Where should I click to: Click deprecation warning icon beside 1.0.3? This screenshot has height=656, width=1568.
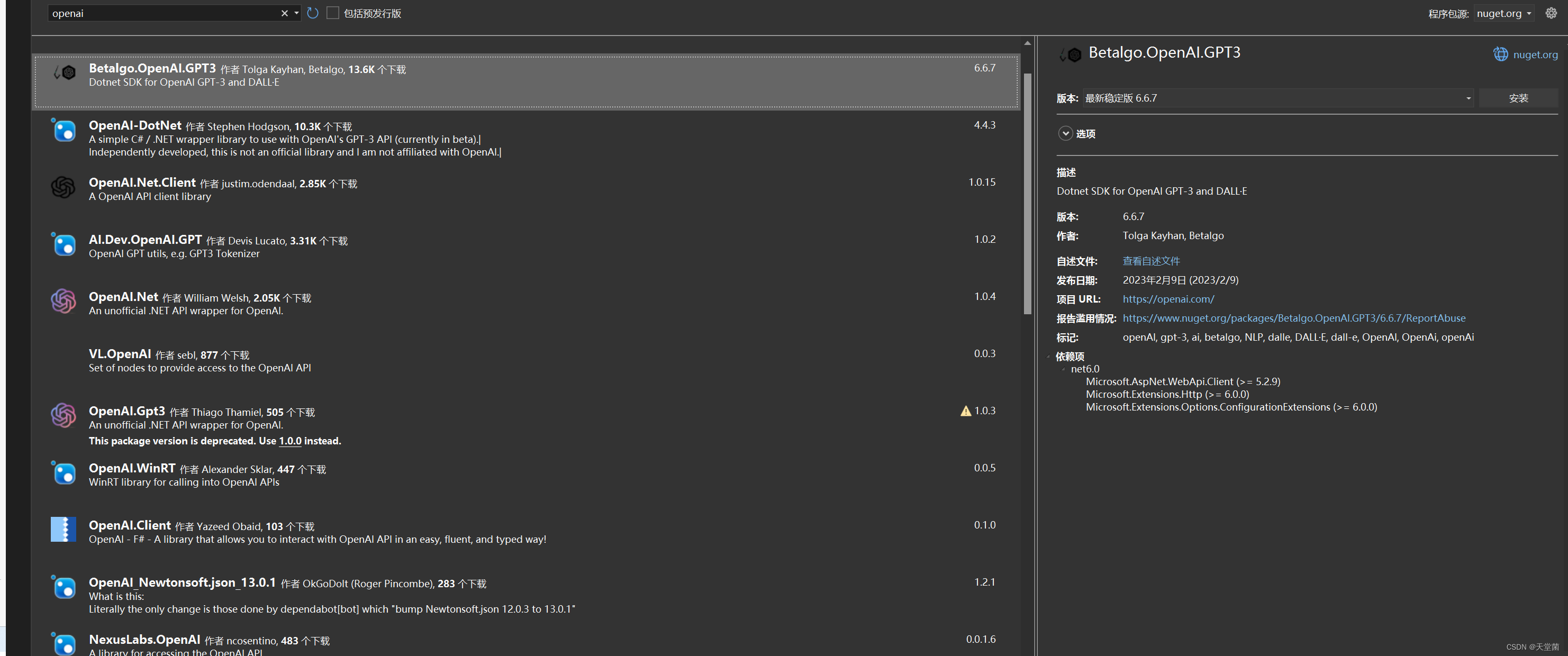[966, 412]
